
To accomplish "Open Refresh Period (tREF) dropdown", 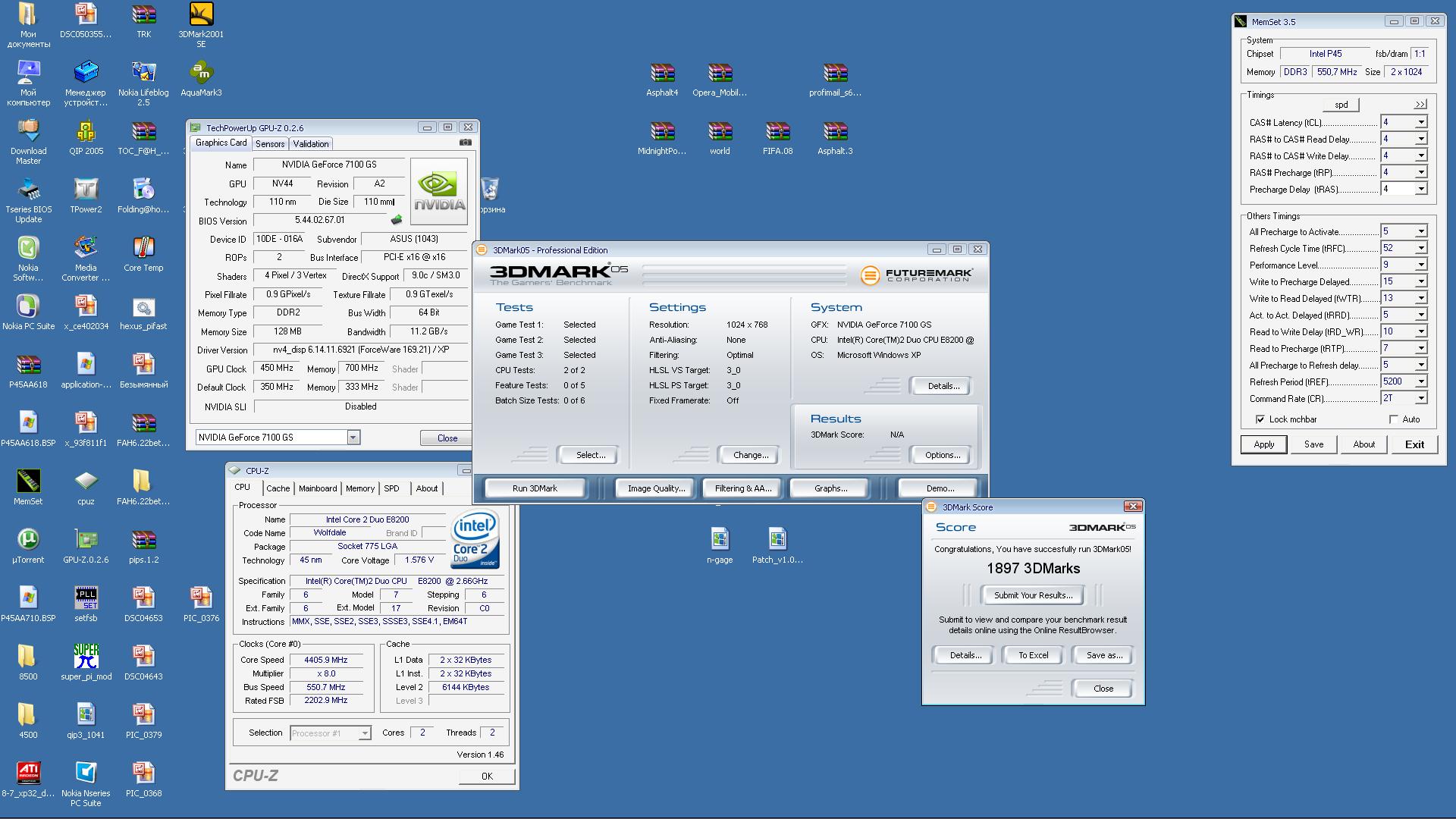I will [1421, 381].
